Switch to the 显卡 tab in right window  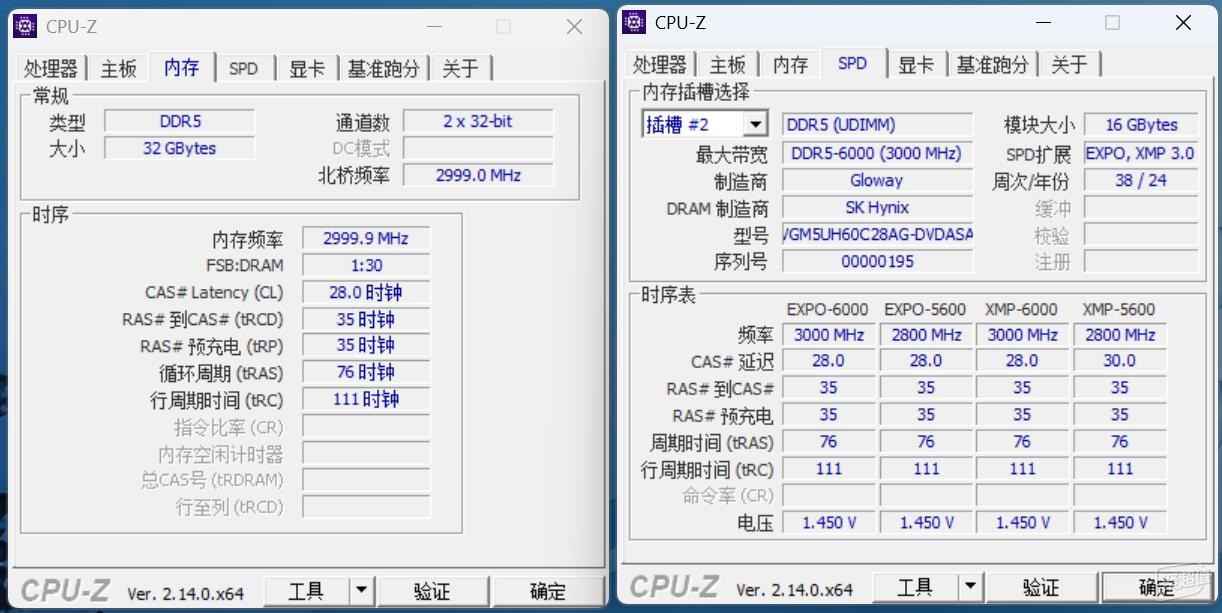[x=916, y=63]
